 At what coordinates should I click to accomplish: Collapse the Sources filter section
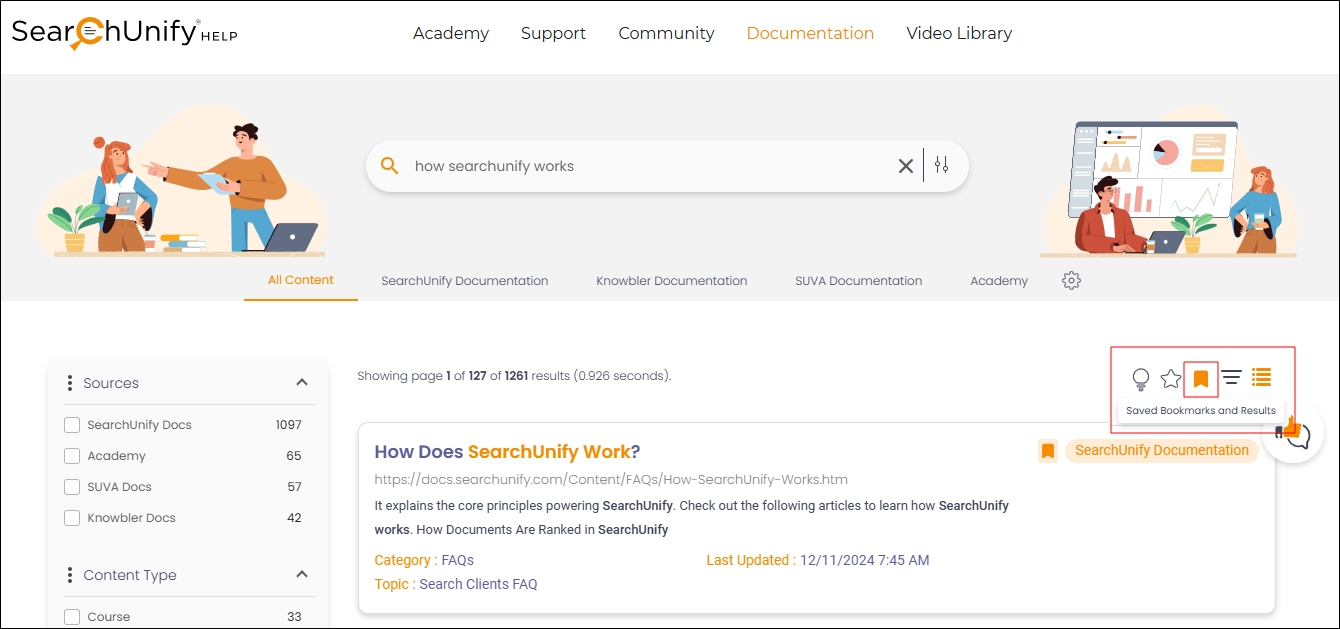pos(301,383)
